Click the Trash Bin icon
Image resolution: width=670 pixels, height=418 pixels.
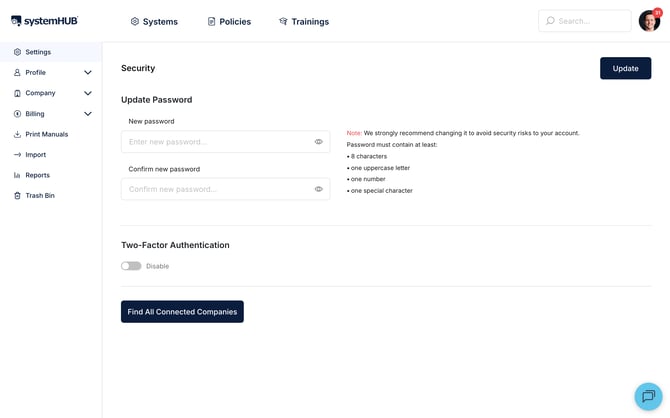point(17,196)
